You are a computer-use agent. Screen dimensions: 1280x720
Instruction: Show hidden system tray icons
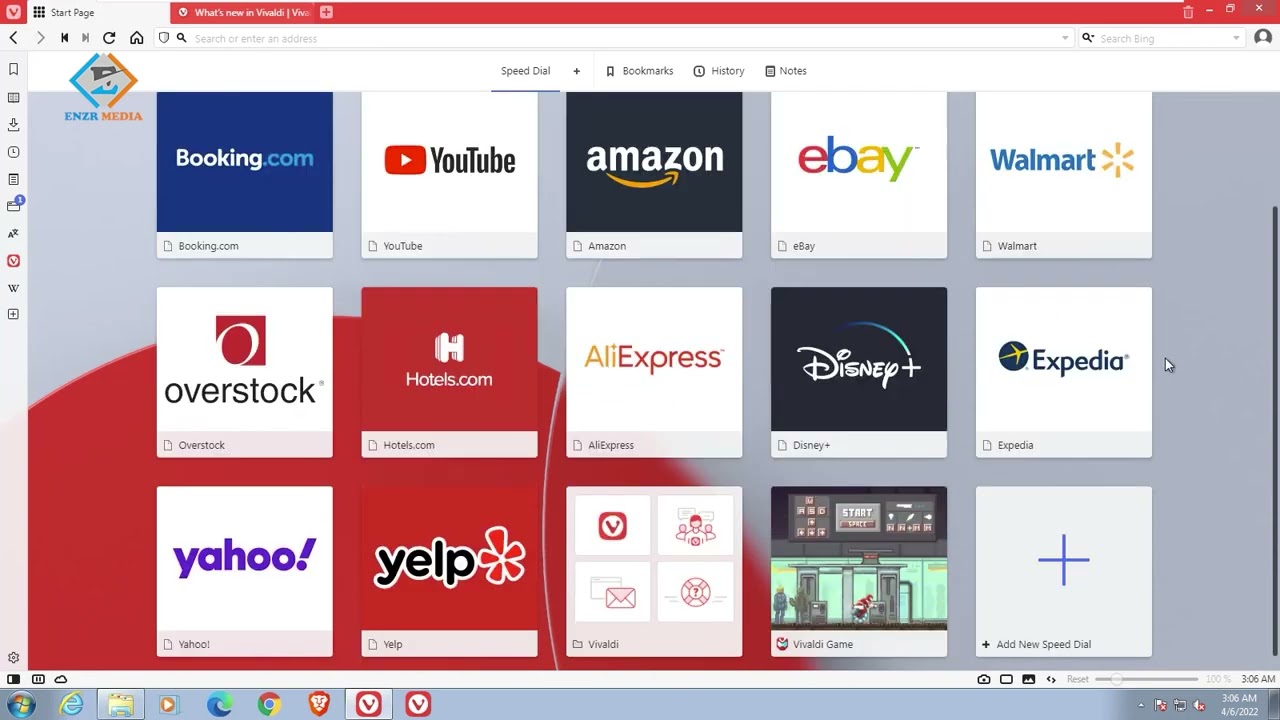pyautogui.click(x=1140, y=705)
